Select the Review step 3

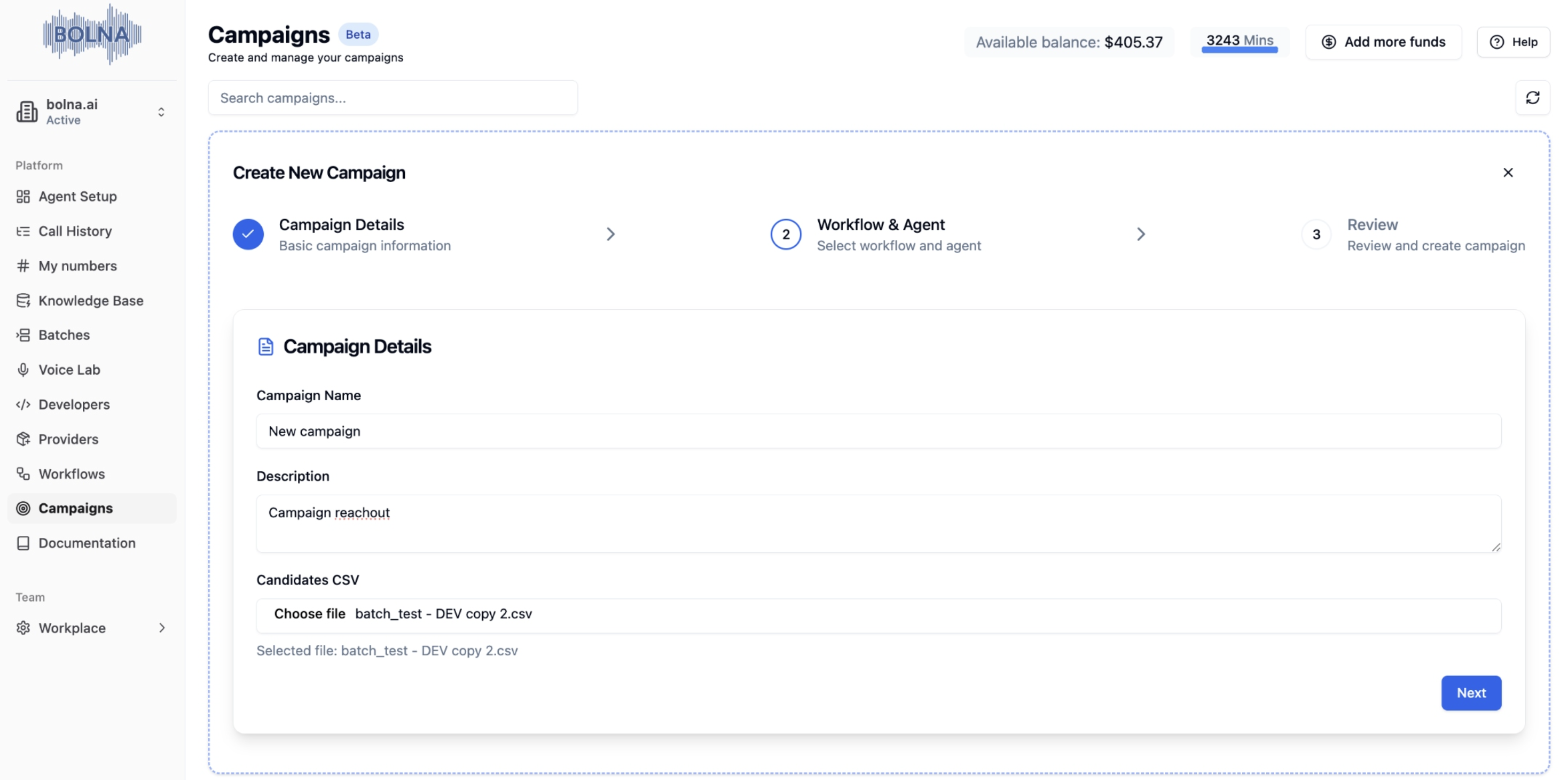[1316, 235]
